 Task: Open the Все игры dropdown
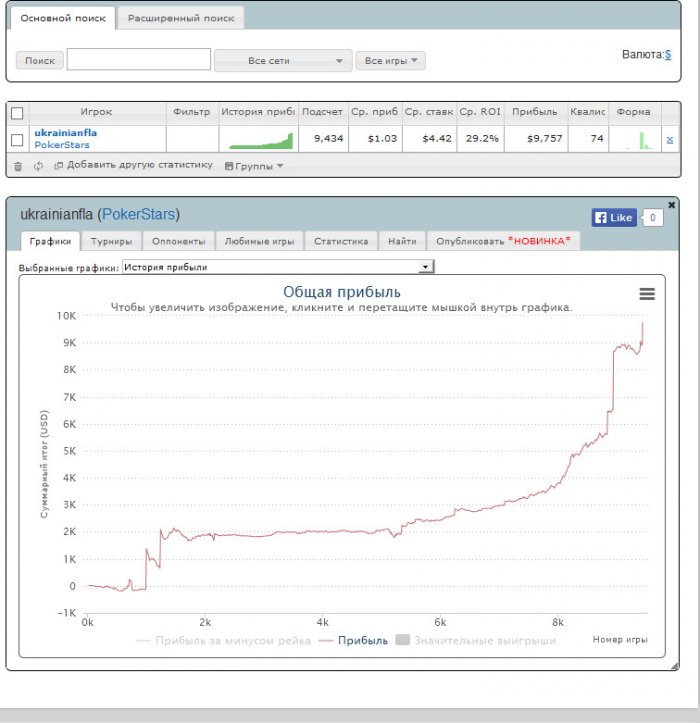391,60
